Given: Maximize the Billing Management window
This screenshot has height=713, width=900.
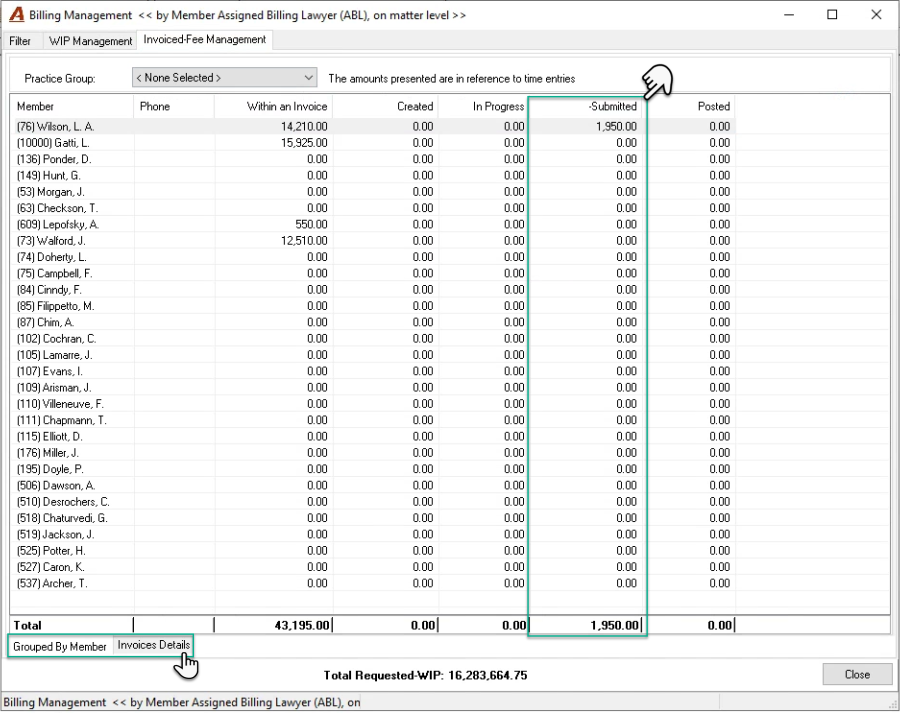Looking at the screenshot, I should 832,15.
